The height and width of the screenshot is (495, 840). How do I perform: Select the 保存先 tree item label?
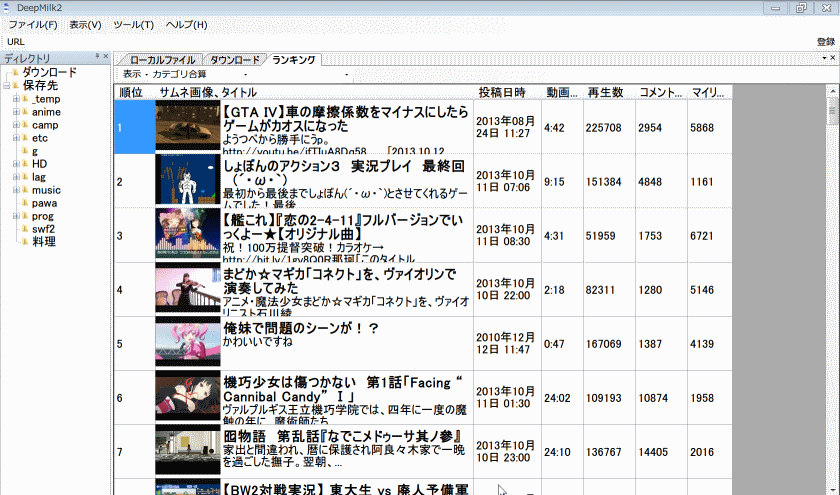click(40, 85)
